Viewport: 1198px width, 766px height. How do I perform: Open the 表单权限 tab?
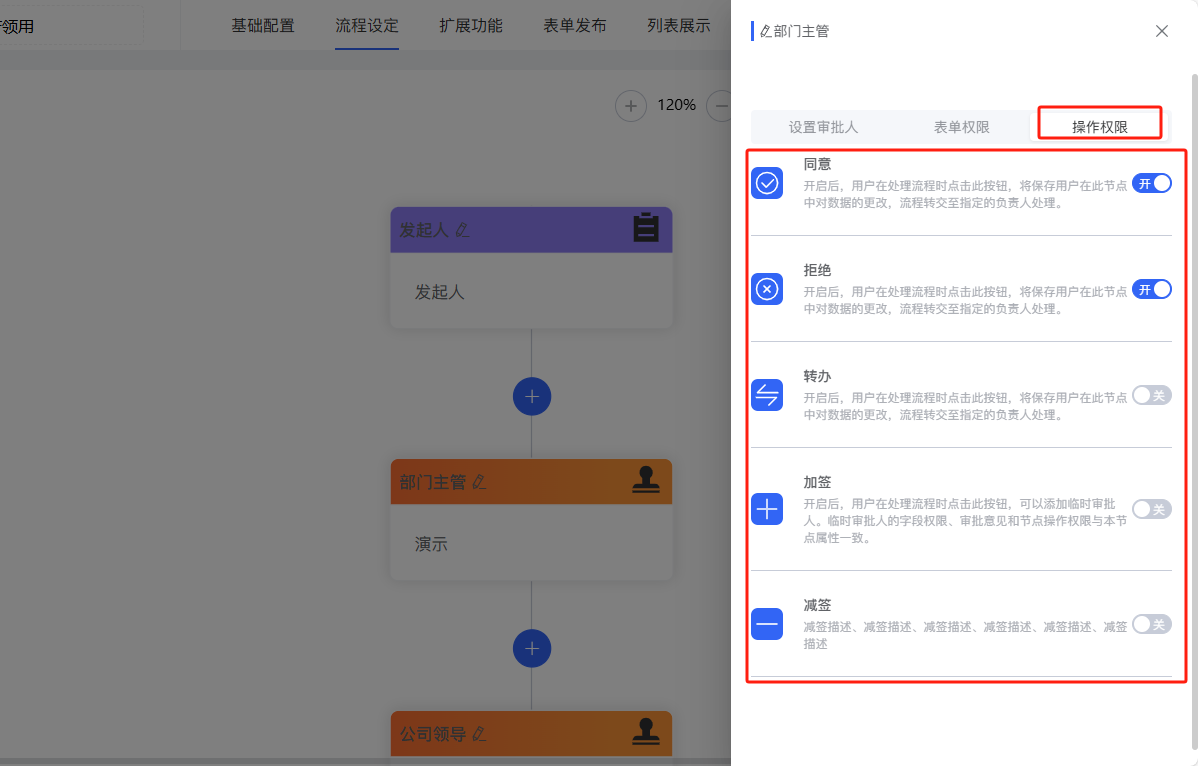tap(961, 127)
